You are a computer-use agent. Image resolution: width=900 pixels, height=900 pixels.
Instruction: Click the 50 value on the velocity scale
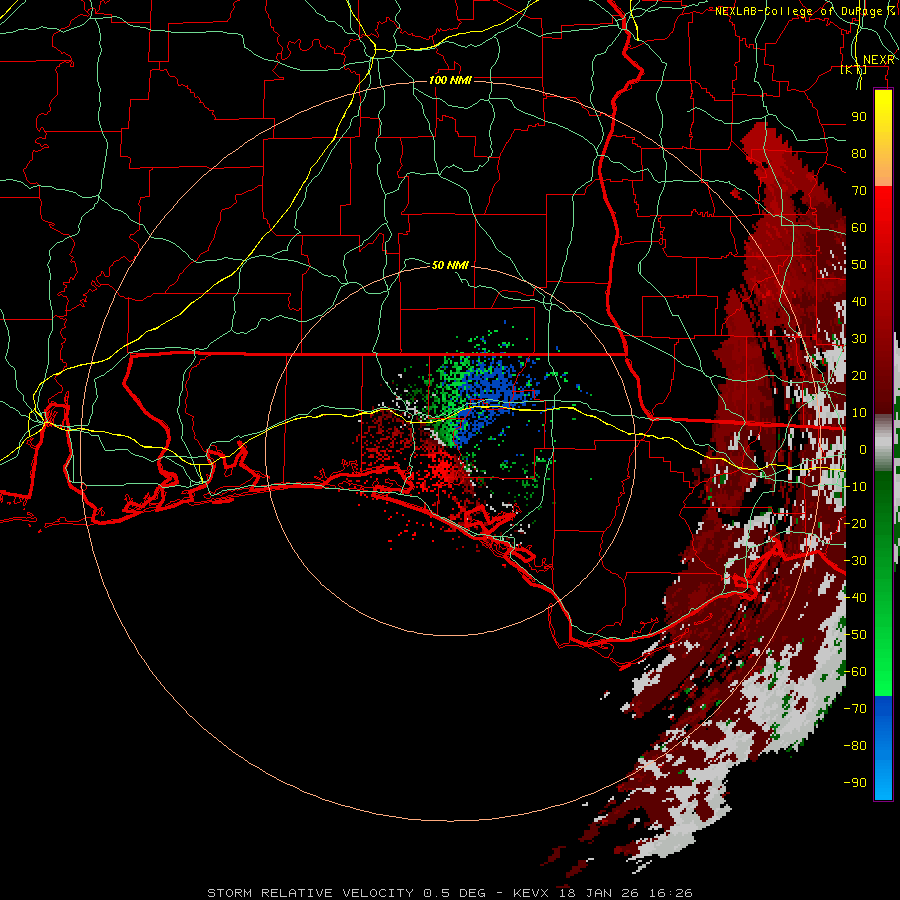coord(859,265)
